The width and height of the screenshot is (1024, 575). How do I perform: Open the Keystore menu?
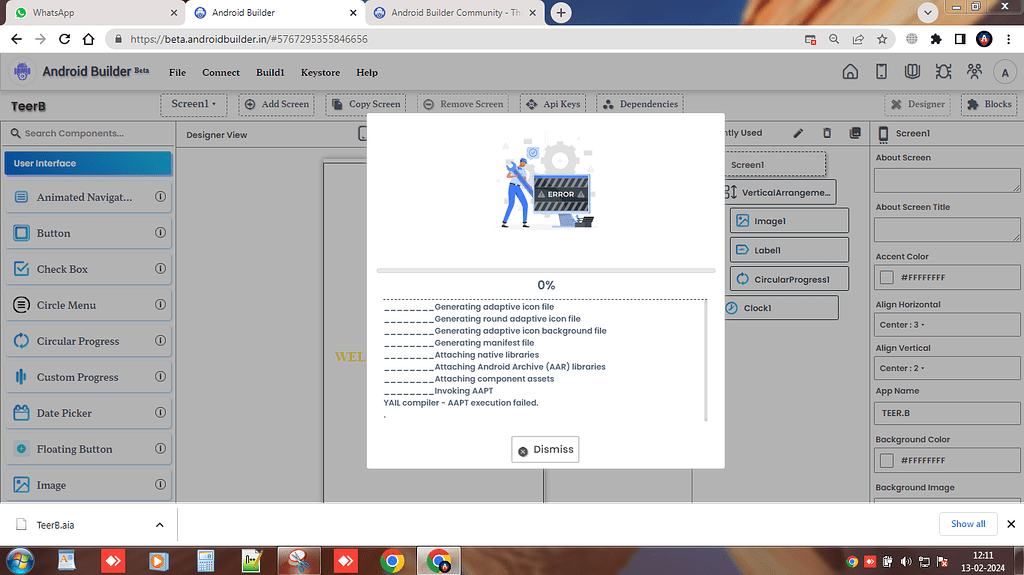(320, 73)
